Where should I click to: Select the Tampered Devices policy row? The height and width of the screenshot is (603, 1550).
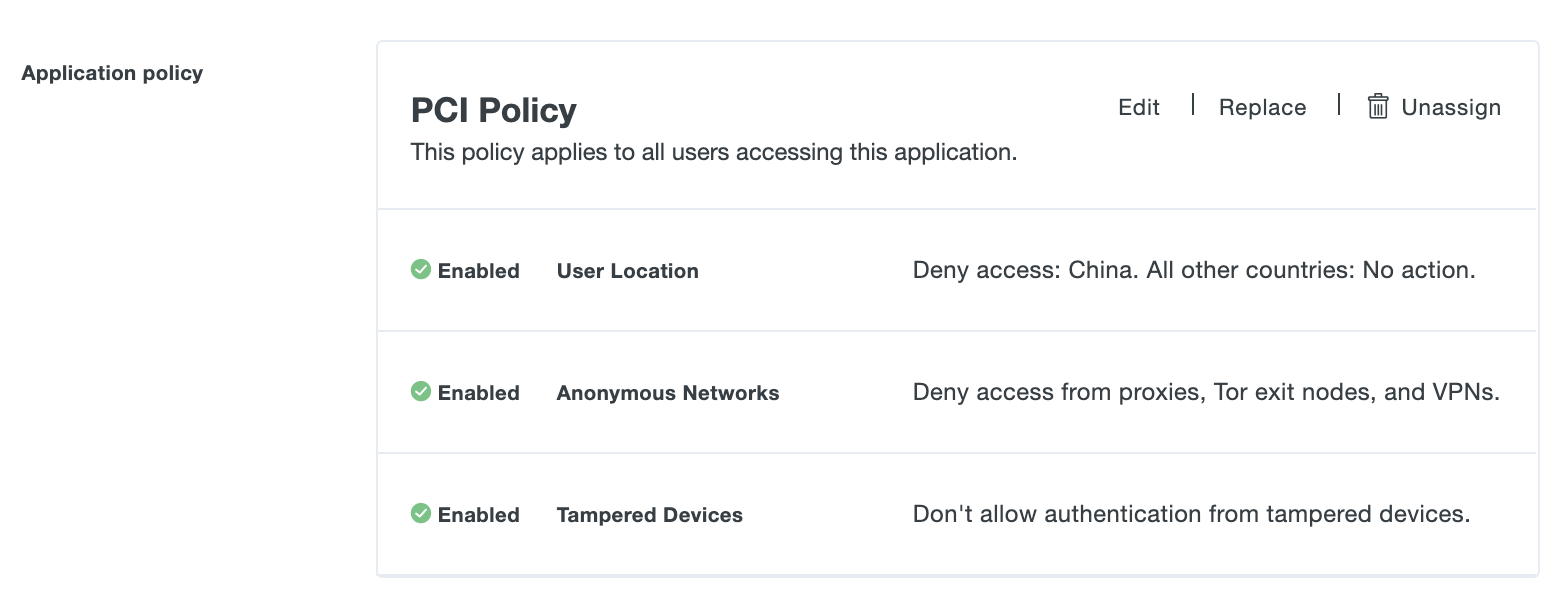(x=649, y=514)
